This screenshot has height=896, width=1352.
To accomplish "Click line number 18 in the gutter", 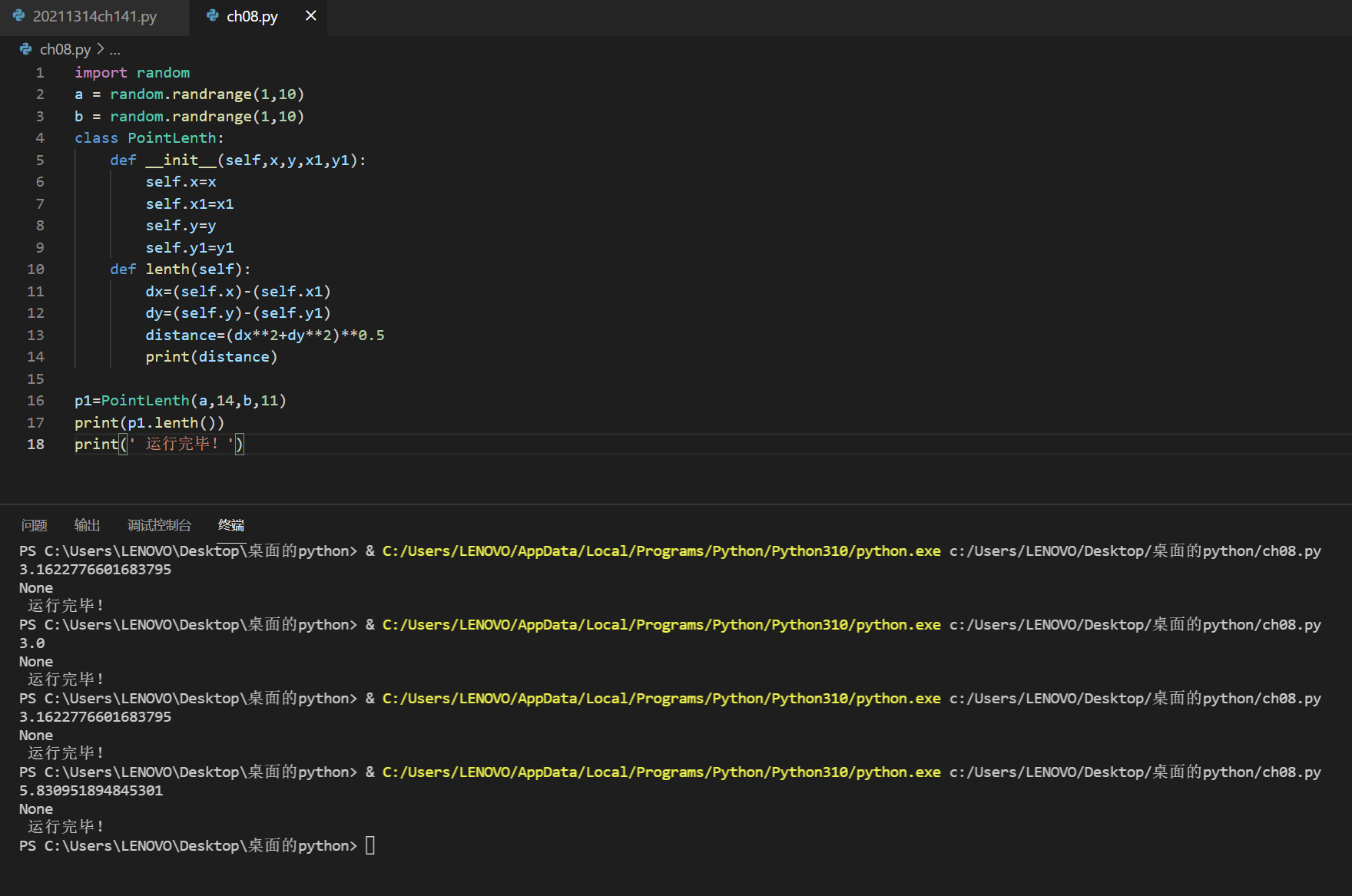I will (36, 445).
